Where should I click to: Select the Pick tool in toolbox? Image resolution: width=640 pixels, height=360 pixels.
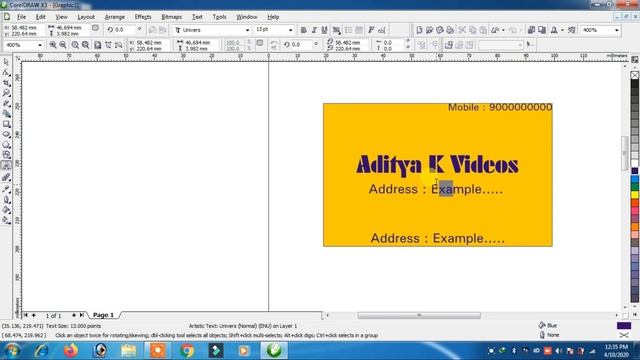[6, 62]
